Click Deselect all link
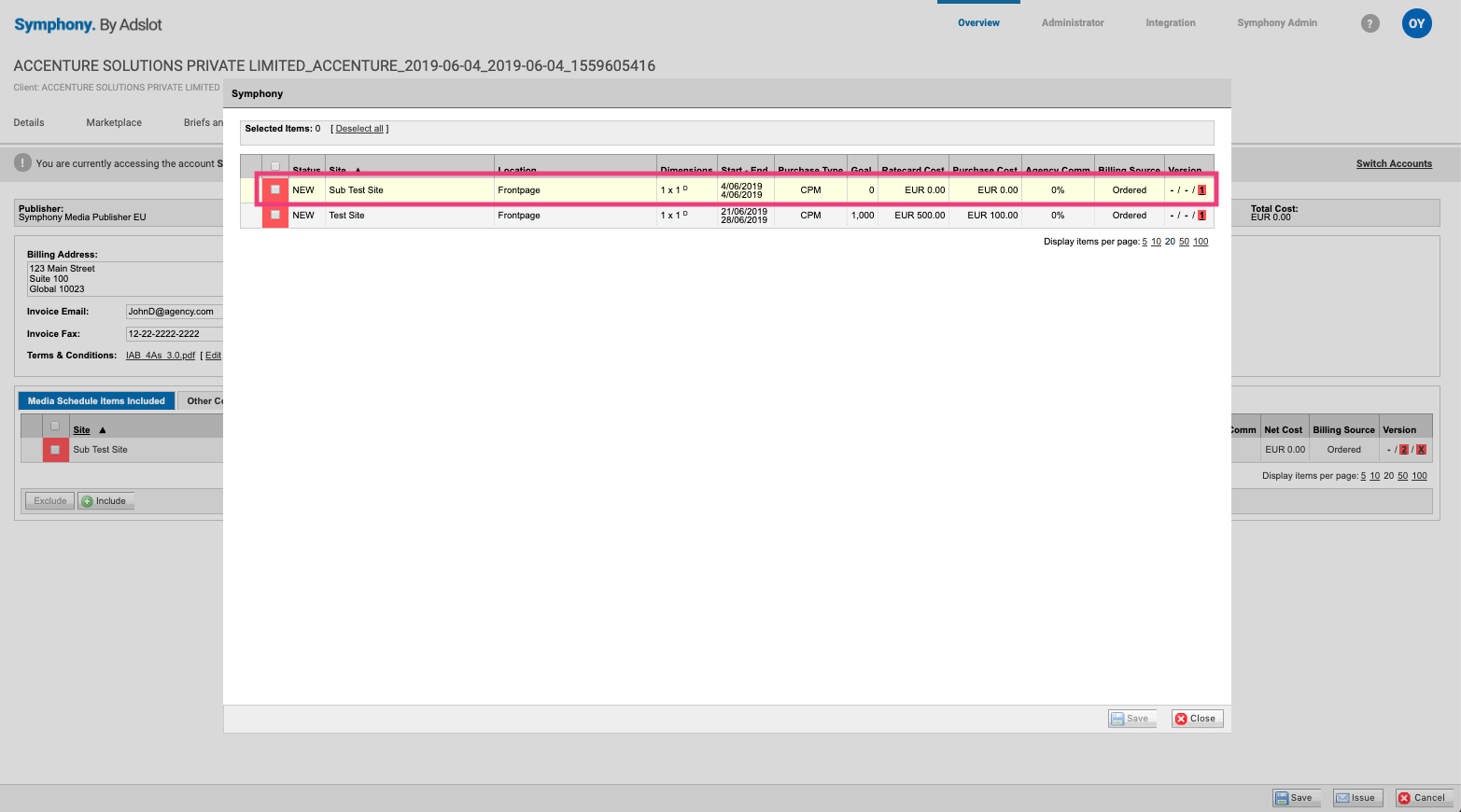 pos(359,129)
